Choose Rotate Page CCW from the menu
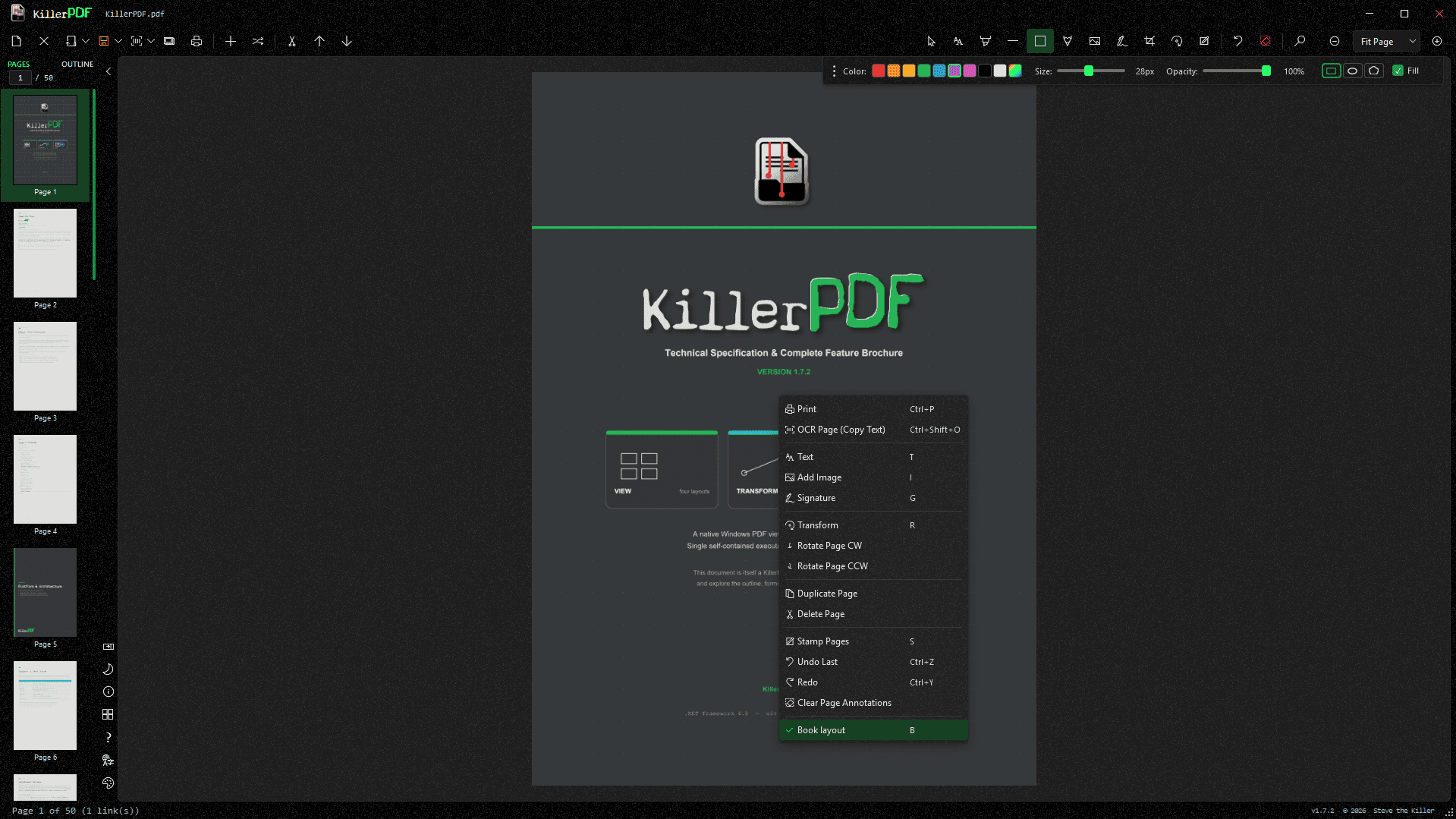This screenshot has height=819, width=1456. tap(873, 566)
